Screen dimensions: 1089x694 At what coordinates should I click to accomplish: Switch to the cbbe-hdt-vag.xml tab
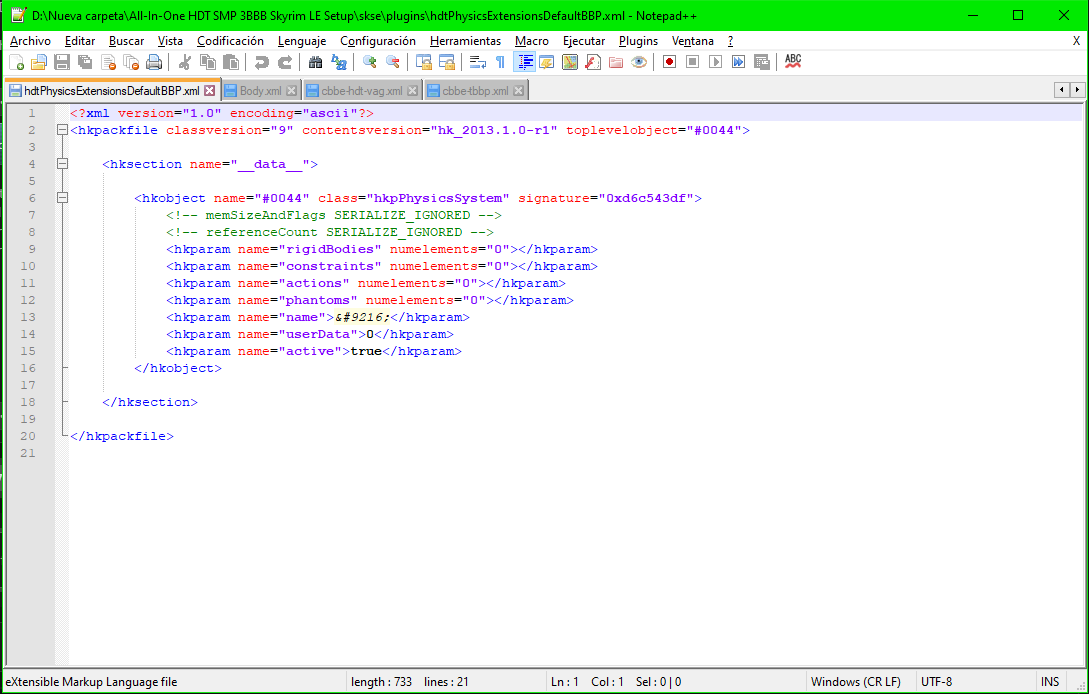[x=362, y=91]
